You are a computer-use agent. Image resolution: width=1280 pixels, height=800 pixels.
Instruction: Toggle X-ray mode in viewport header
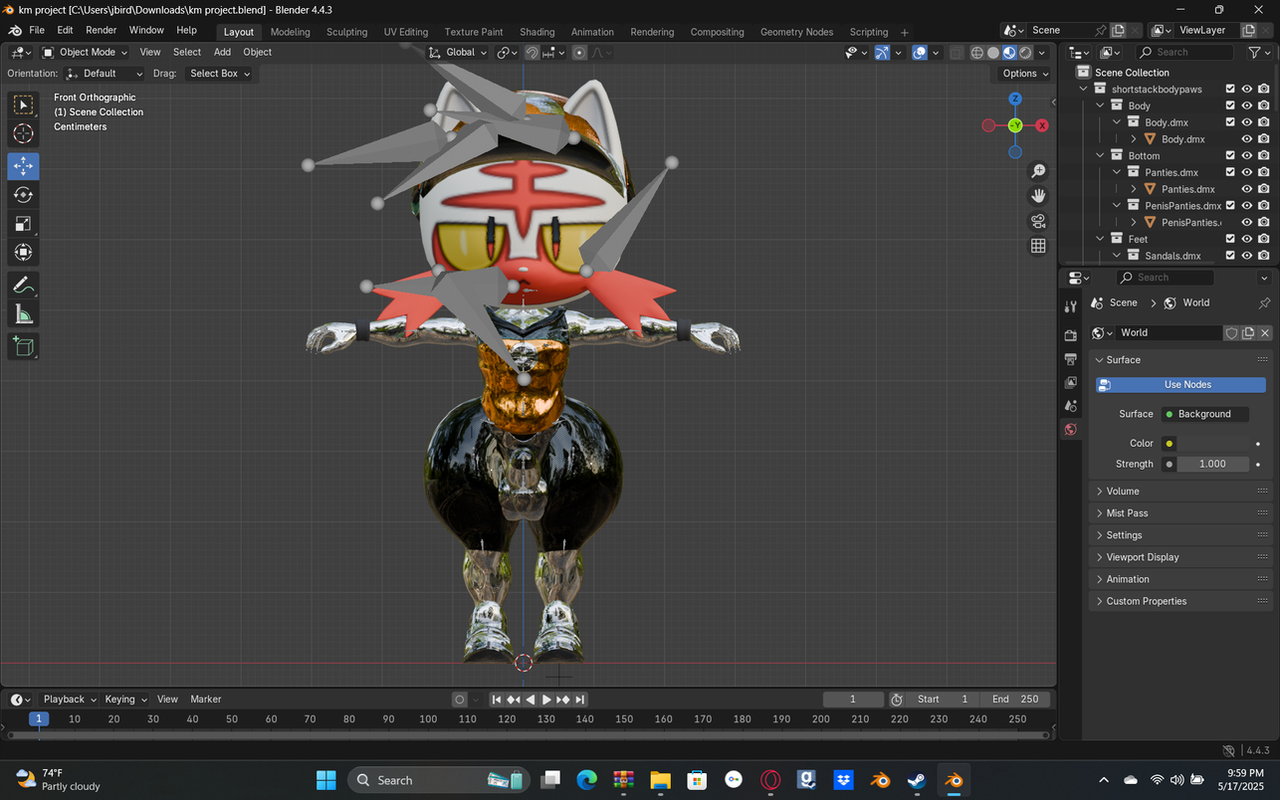pos(957,52)
